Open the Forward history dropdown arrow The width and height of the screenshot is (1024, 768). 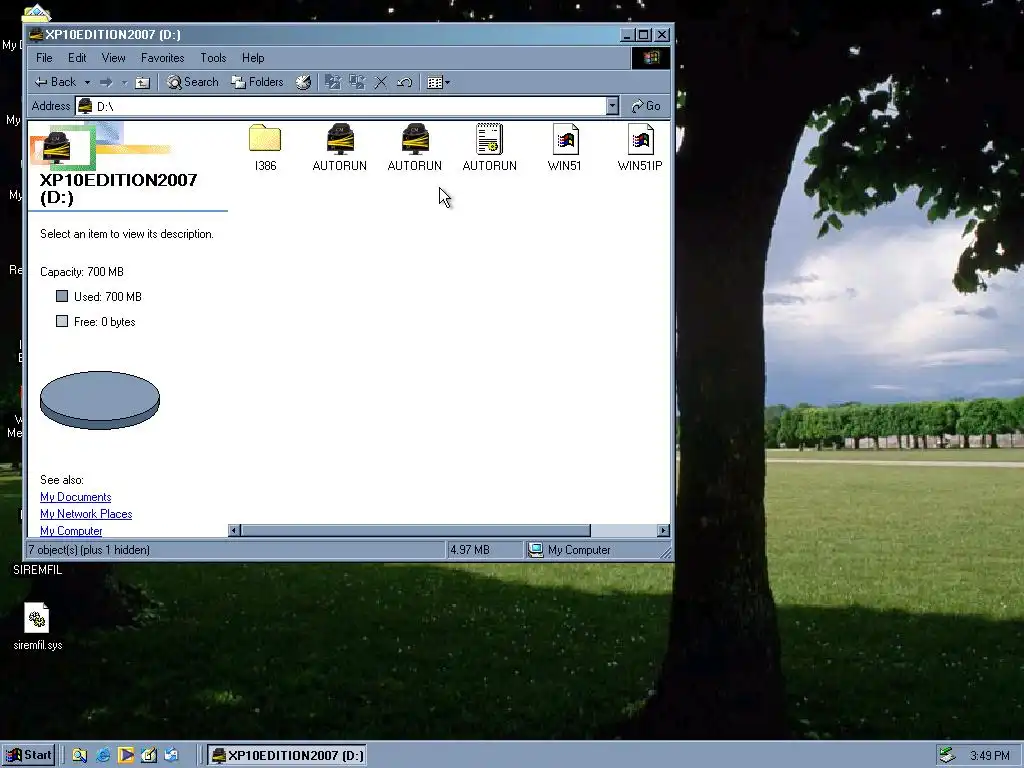point(124,82)
